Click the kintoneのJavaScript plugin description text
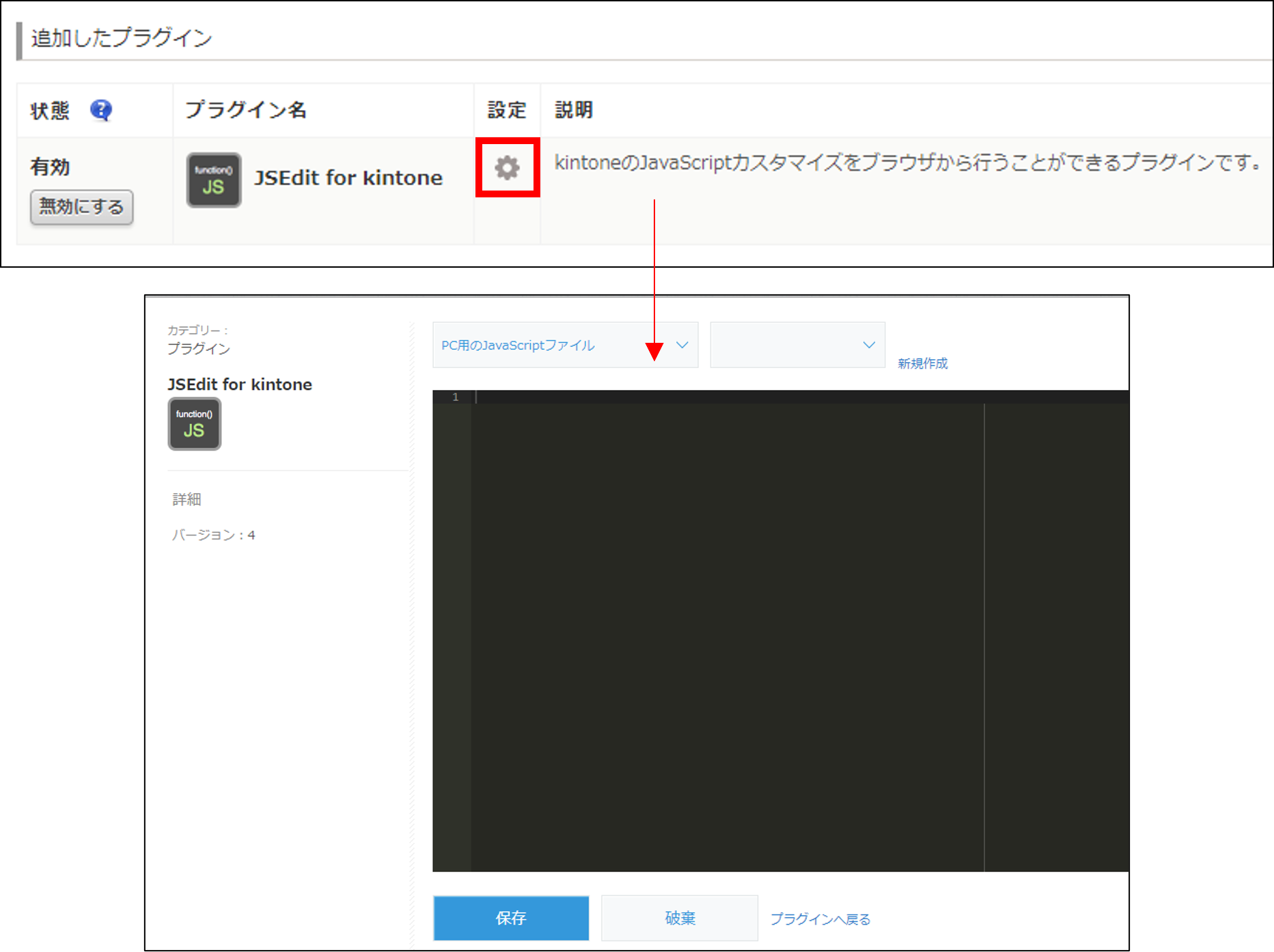Viewport: 1274px width, 952px height. coord(908,163)
